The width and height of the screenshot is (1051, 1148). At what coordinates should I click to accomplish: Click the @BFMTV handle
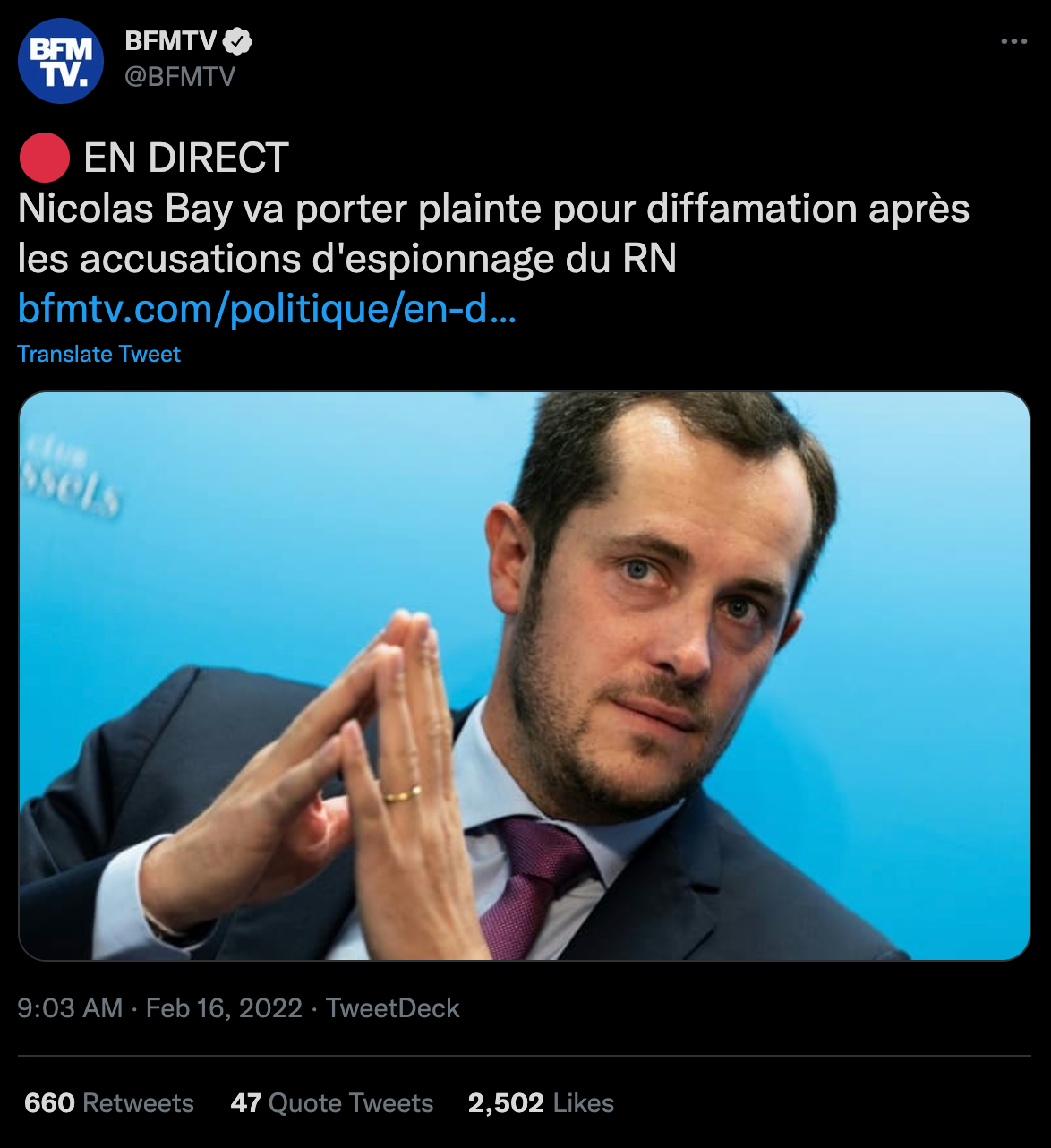click(179, 77)
